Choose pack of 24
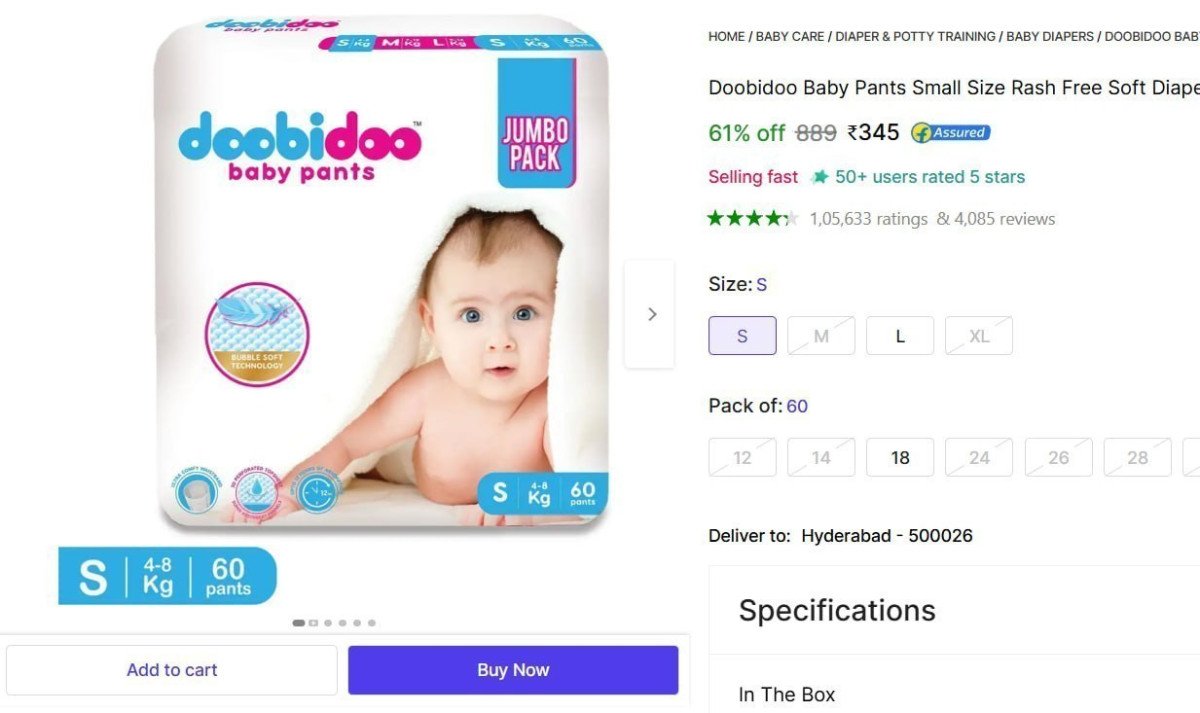This screenshot has width=1200, height=713. click(x=979, y=457)
